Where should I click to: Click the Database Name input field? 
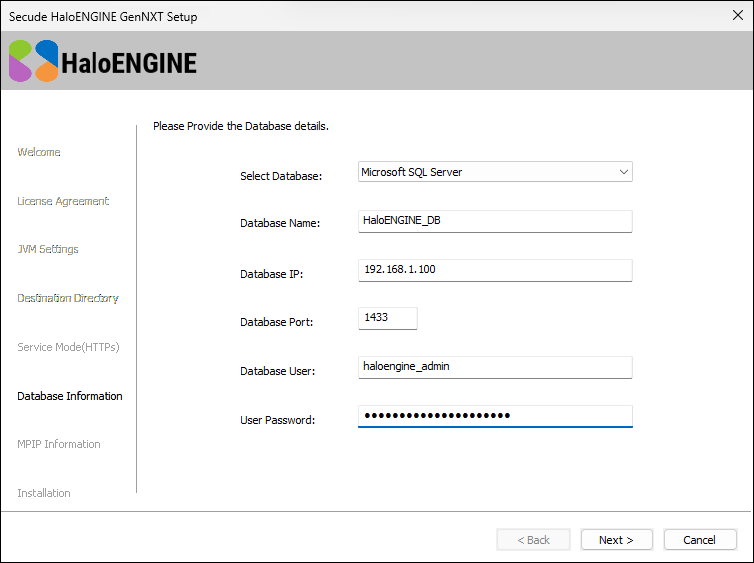tap(495, 221)
